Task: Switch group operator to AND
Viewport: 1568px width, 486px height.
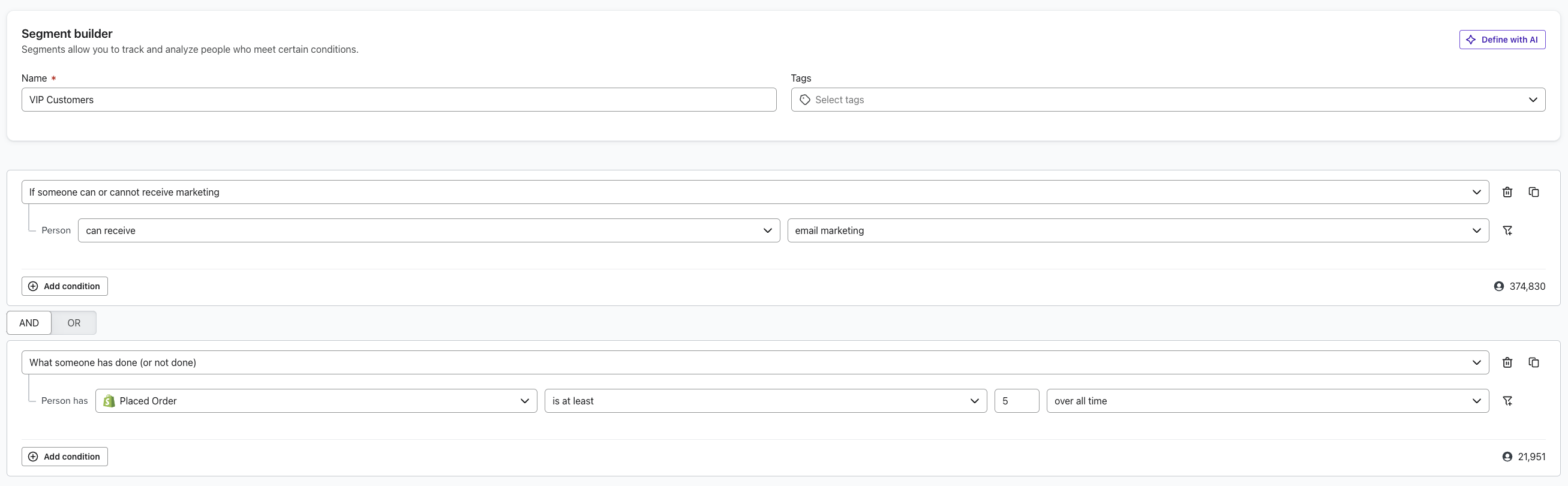Action: click(x=29, y=323)
